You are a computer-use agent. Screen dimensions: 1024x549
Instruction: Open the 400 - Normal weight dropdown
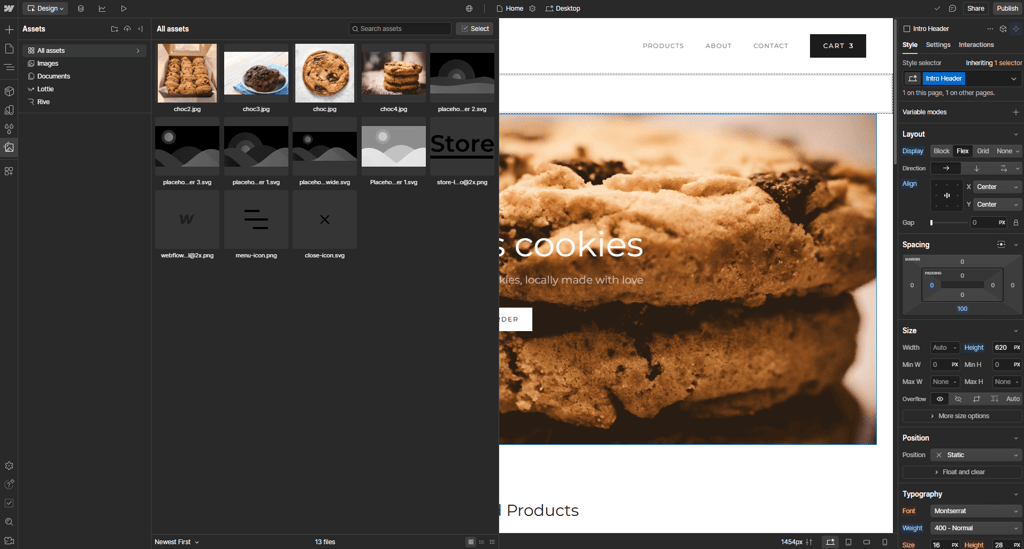point(976,528)
